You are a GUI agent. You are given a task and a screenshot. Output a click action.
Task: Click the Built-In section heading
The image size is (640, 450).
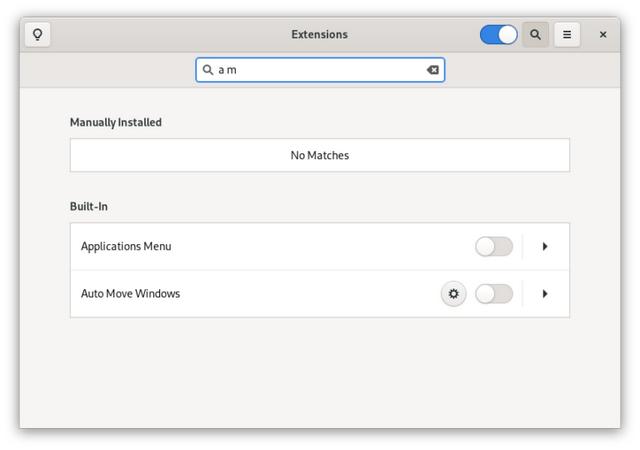tap(89, 206)
